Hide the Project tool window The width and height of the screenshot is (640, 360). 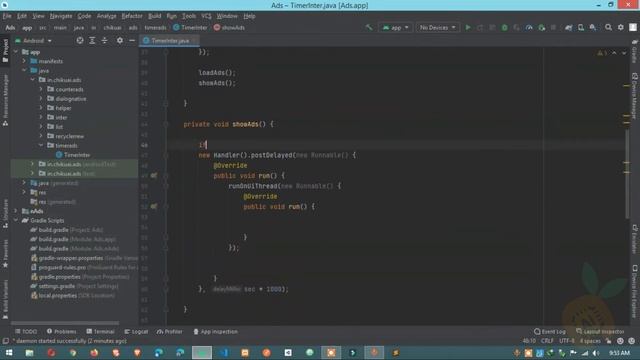click(132, 40)
